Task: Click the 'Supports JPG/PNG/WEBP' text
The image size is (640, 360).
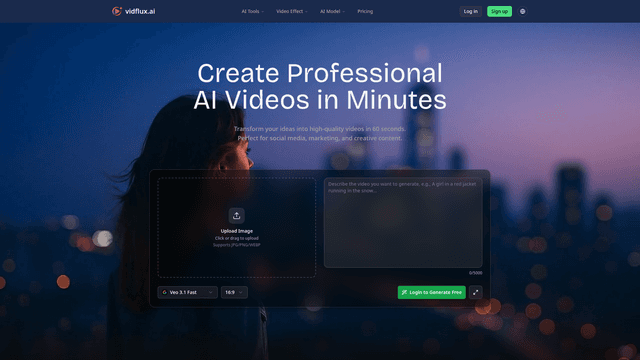Action: (x=236, y=245)
